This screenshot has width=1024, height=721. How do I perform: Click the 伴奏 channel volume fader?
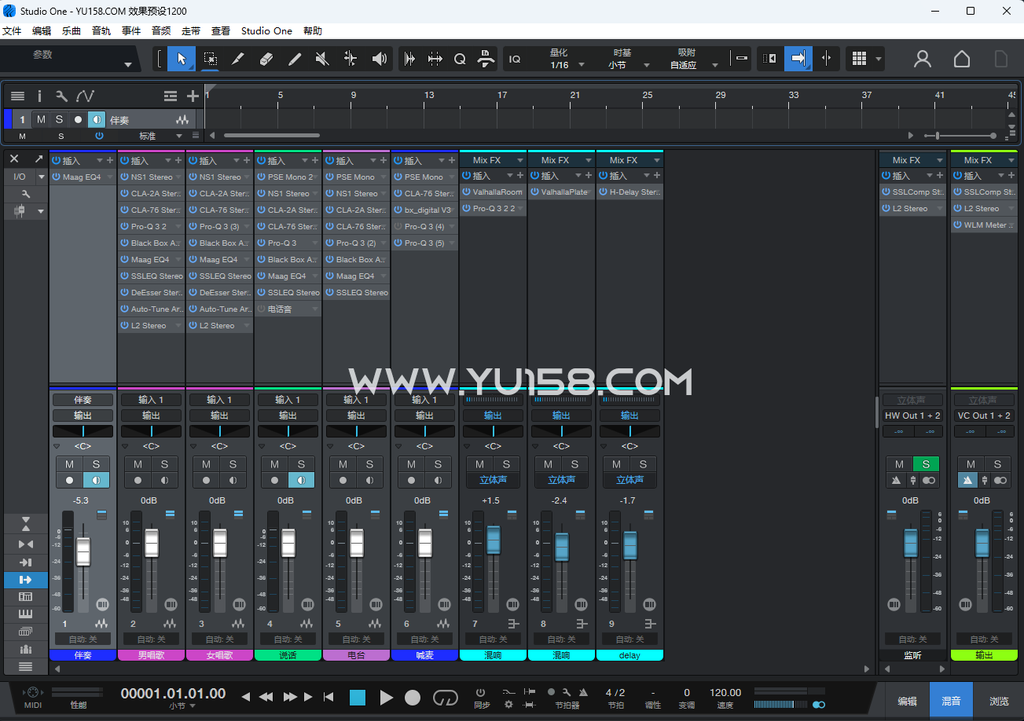tap(83, 552)
